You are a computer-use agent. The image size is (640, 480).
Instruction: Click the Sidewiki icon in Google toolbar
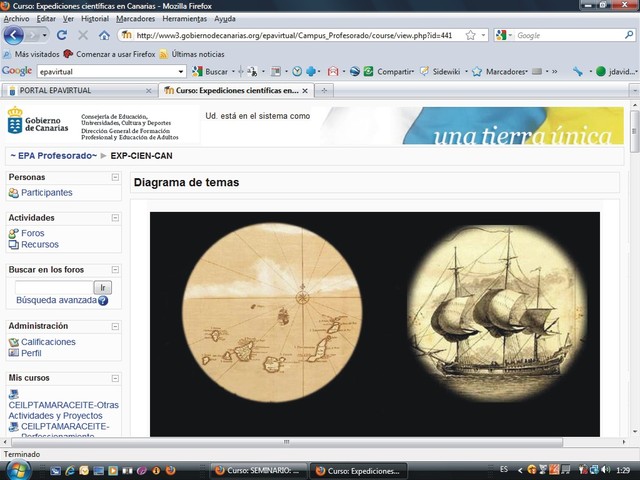coord(424,71)
